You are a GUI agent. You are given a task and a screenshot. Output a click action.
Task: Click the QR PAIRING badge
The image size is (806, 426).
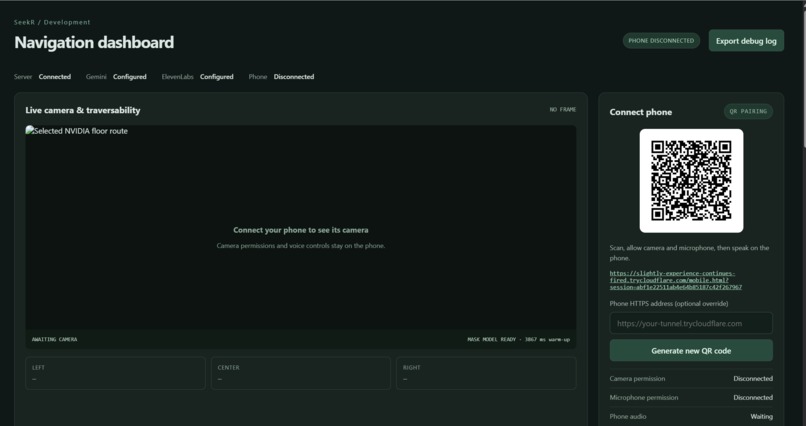pos(748,111)
